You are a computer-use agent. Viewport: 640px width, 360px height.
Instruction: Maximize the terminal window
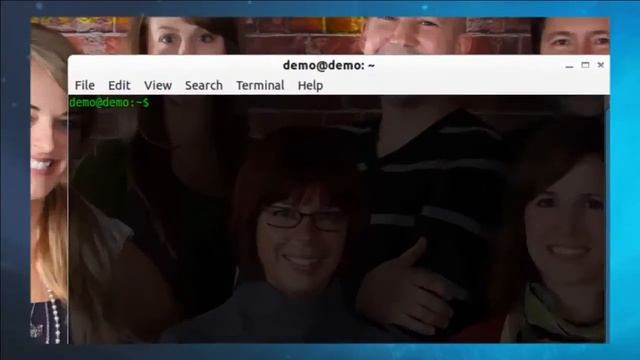(585, 65)
